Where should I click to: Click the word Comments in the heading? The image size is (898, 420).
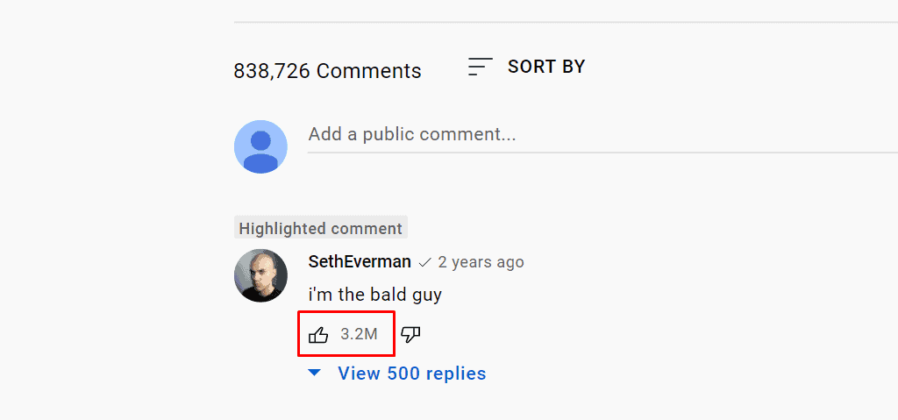coord(369,71)
